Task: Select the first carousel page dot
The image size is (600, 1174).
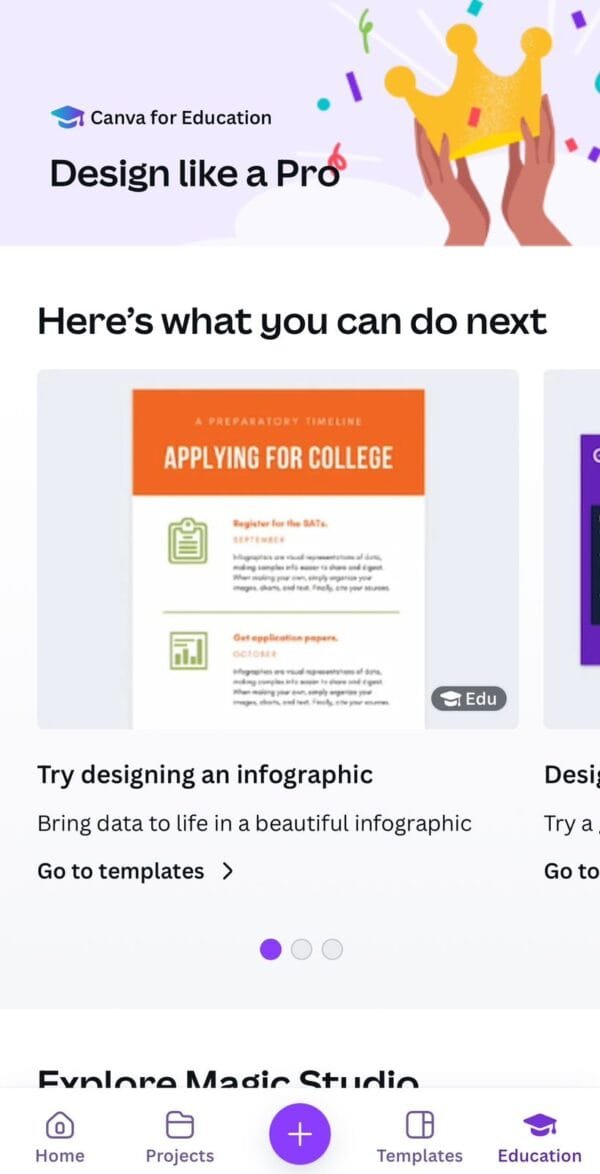Action: click(x=270, y=949)
